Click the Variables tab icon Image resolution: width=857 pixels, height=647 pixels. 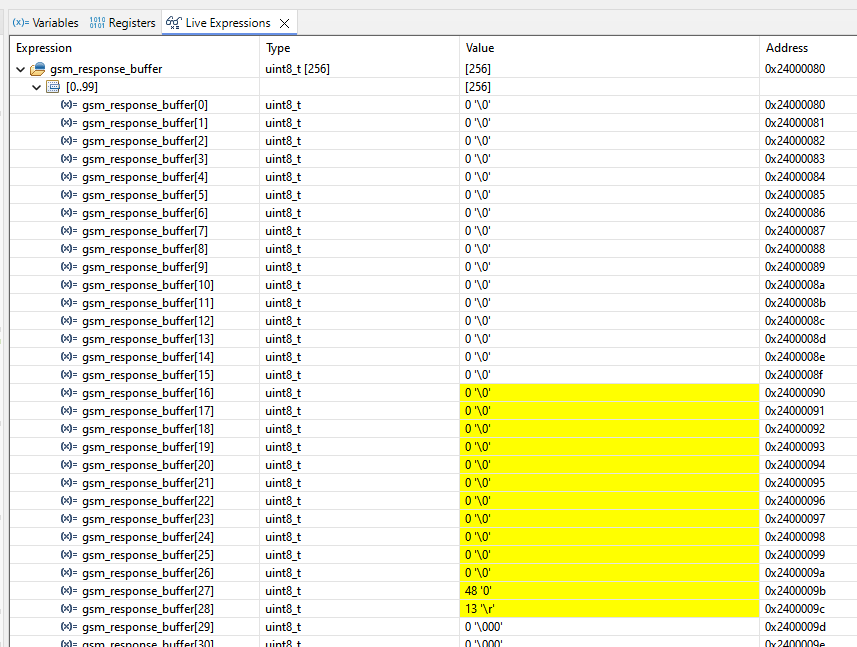pyautogui.click(x=21, y=23)
